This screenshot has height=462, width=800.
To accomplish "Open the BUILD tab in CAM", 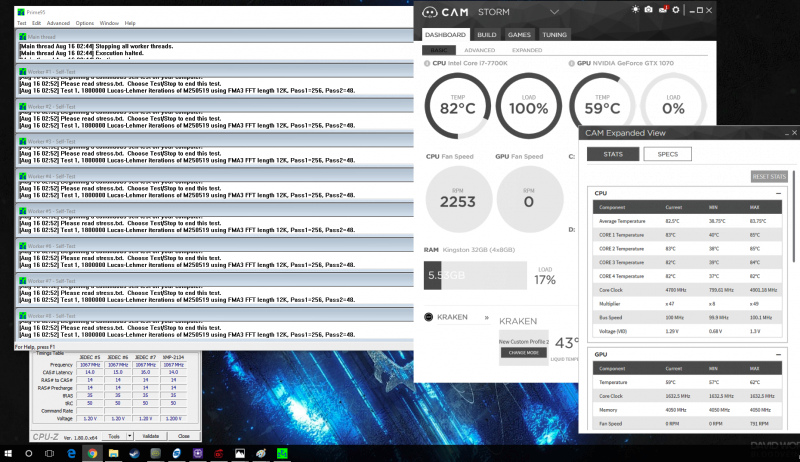I will click(x=486, y=35).
